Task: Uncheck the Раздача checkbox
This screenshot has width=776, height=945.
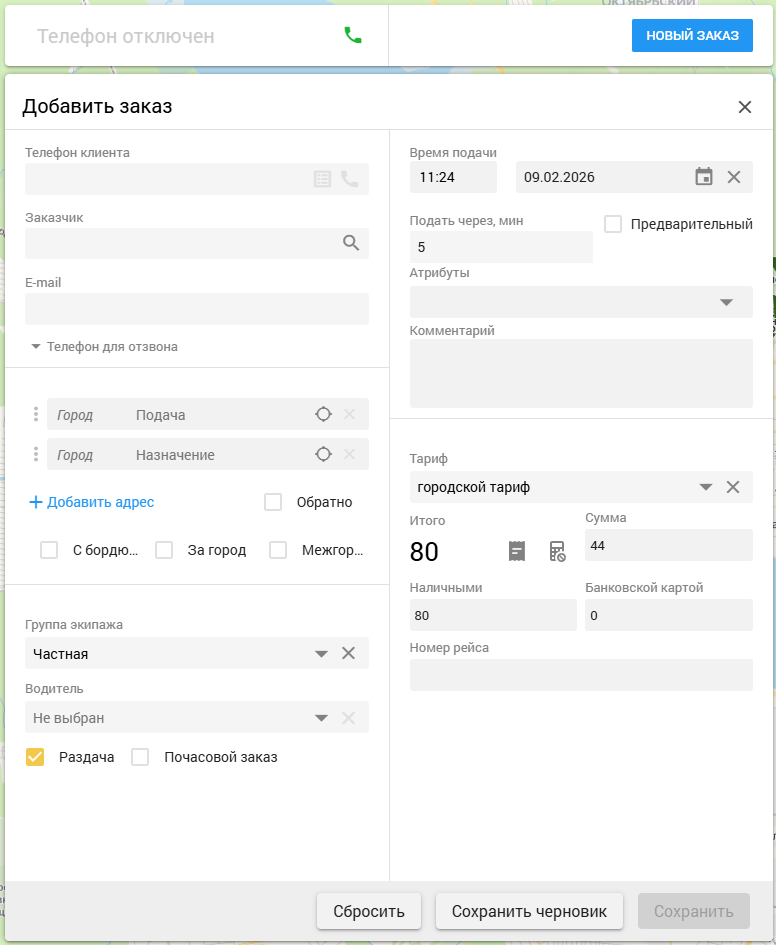Action: (35, 757)
